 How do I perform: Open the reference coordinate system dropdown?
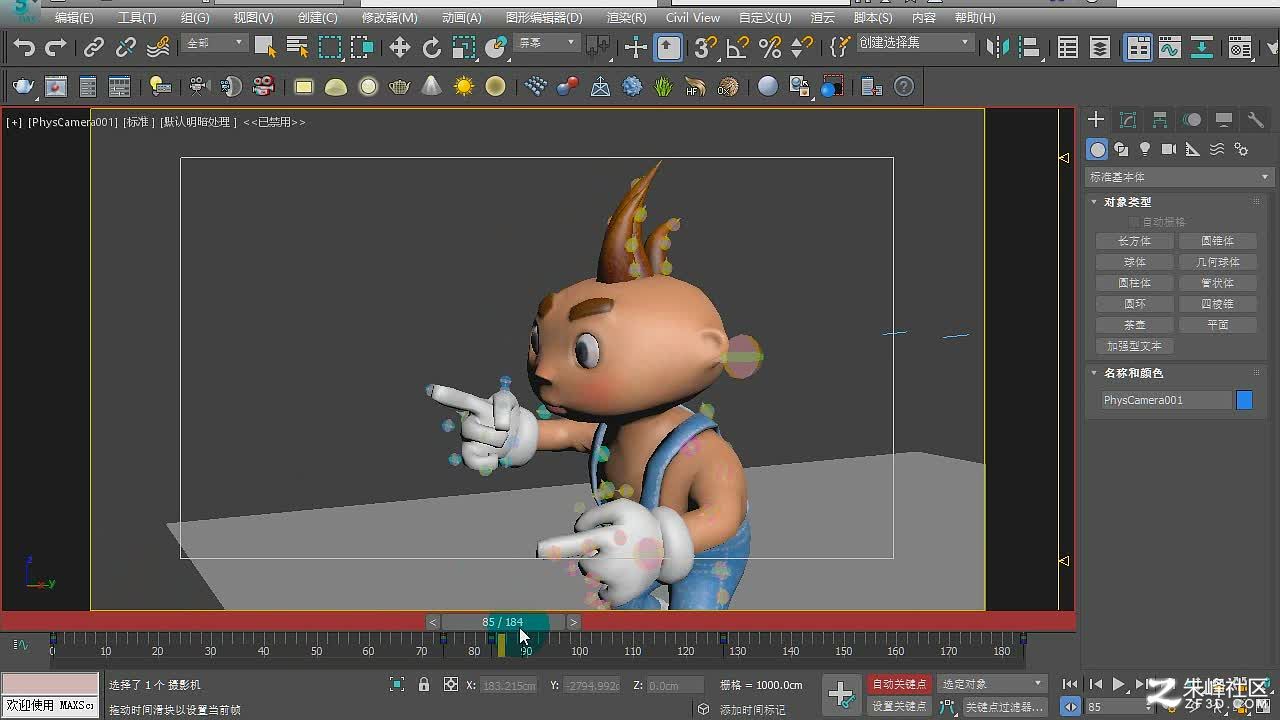[x=547, y=43]
